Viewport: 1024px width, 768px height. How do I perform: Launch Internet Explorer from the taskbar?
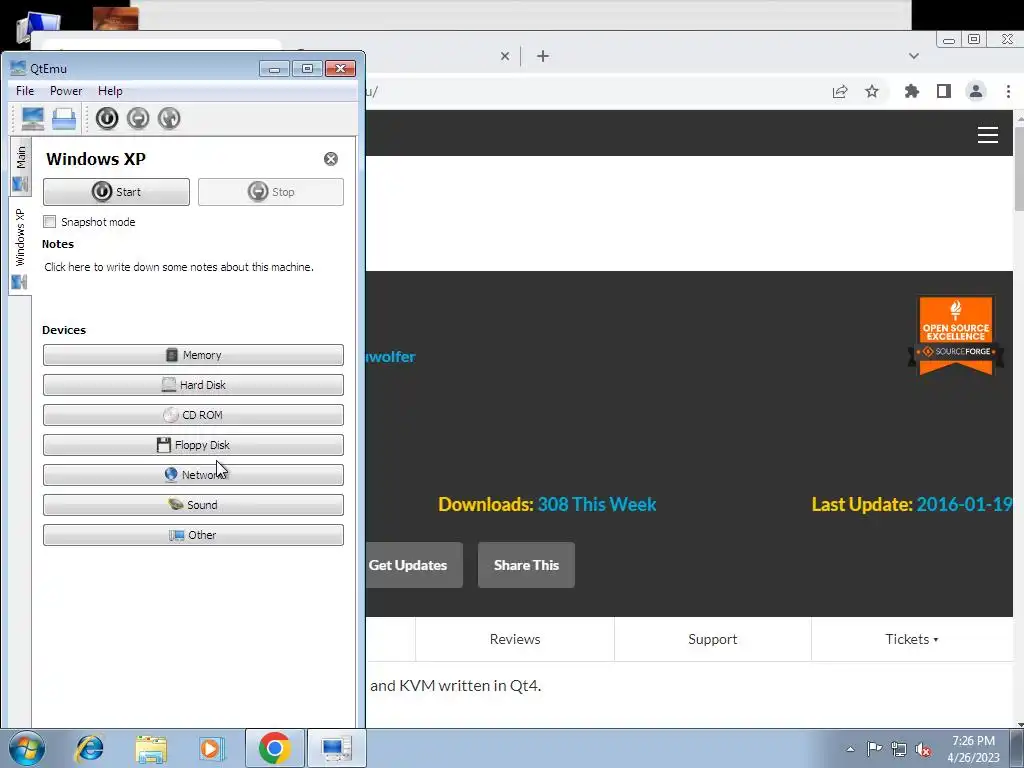[x=89, y=748]
